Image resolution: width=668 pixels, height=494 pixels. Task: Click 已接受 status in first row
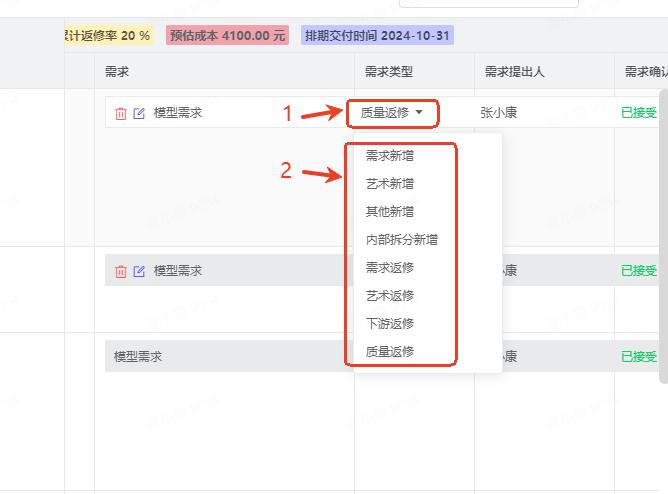coord(639,113)
